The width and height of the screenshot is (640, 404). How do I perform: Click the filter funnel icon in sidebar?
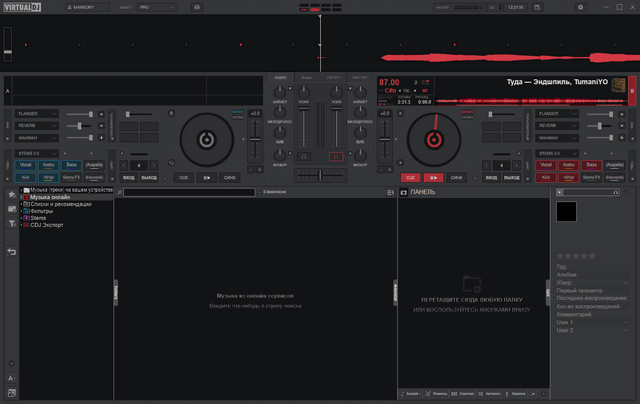point(11,224)
